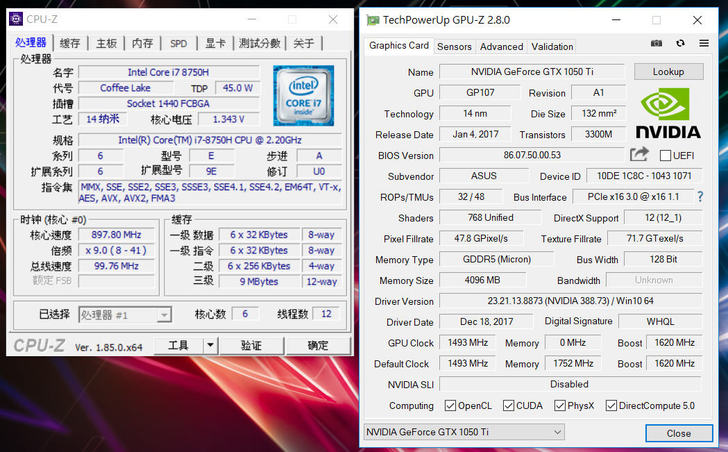Click the 核心电压 value 1.343 V
The width and height of the screenshot is (728, 452).
pyautogui.click(x=228, y=119)
